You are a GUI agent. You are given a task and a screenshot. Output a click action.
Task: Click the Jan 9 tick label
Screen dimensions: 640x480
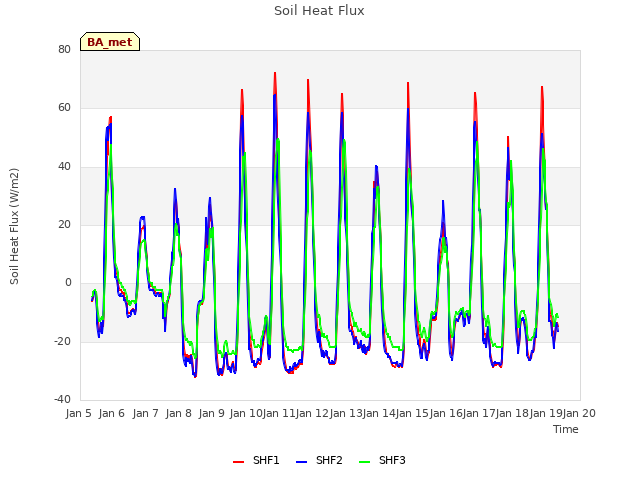(x=211, y=413)
